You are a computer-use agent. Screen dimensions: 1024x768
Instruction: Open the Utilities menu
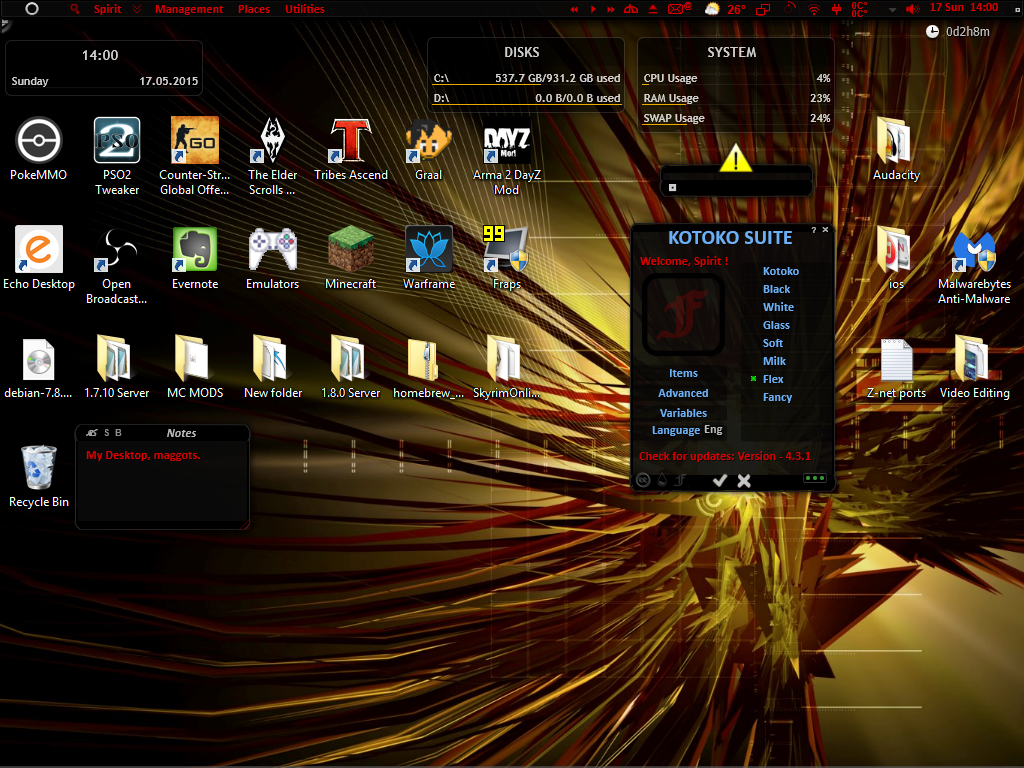point(304,9)
